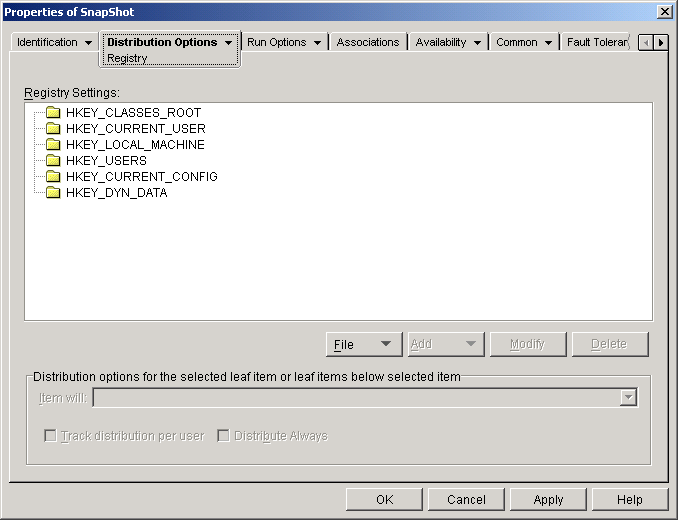
Task: Click the Cancel button
Action: pos(466,500)
